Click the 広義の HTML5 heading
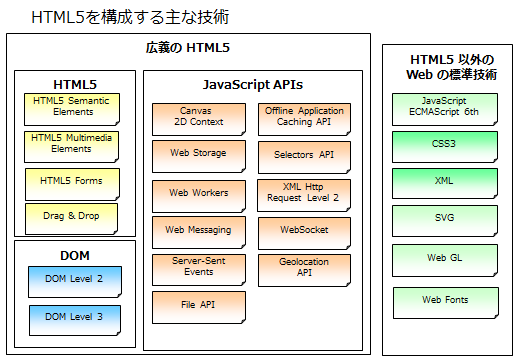 [188, 48]
